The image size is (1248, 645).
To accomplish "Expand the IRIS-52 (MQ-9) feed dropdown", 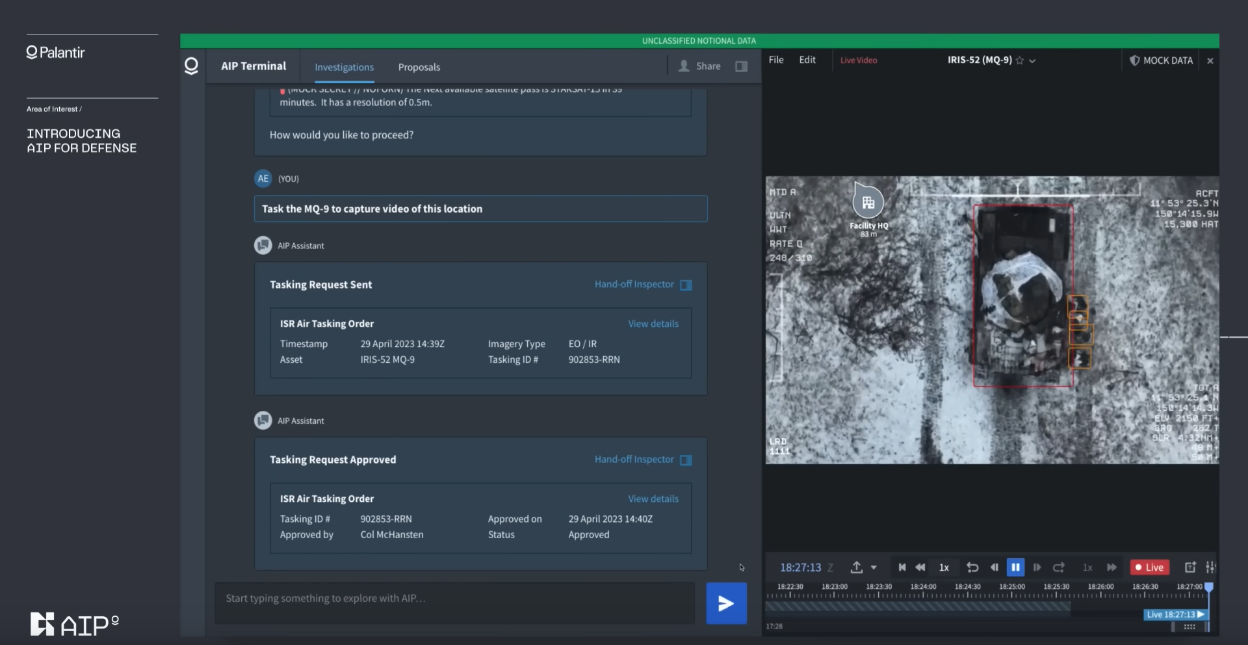I will [1033, 61].
